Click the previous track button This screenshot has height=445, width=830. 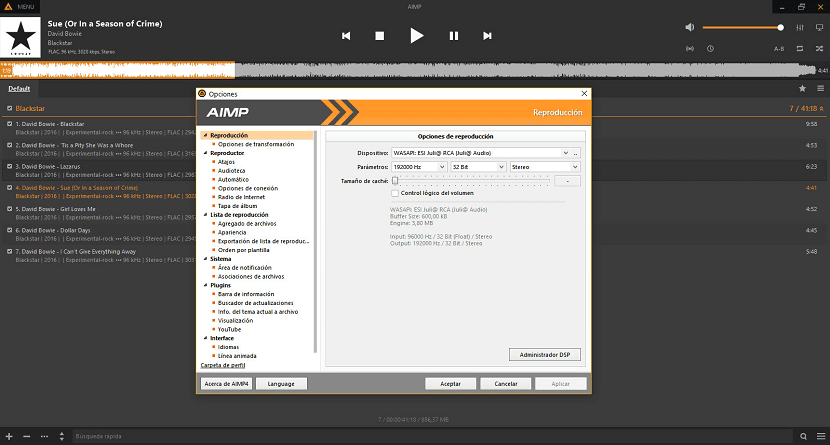pos(345,35)
